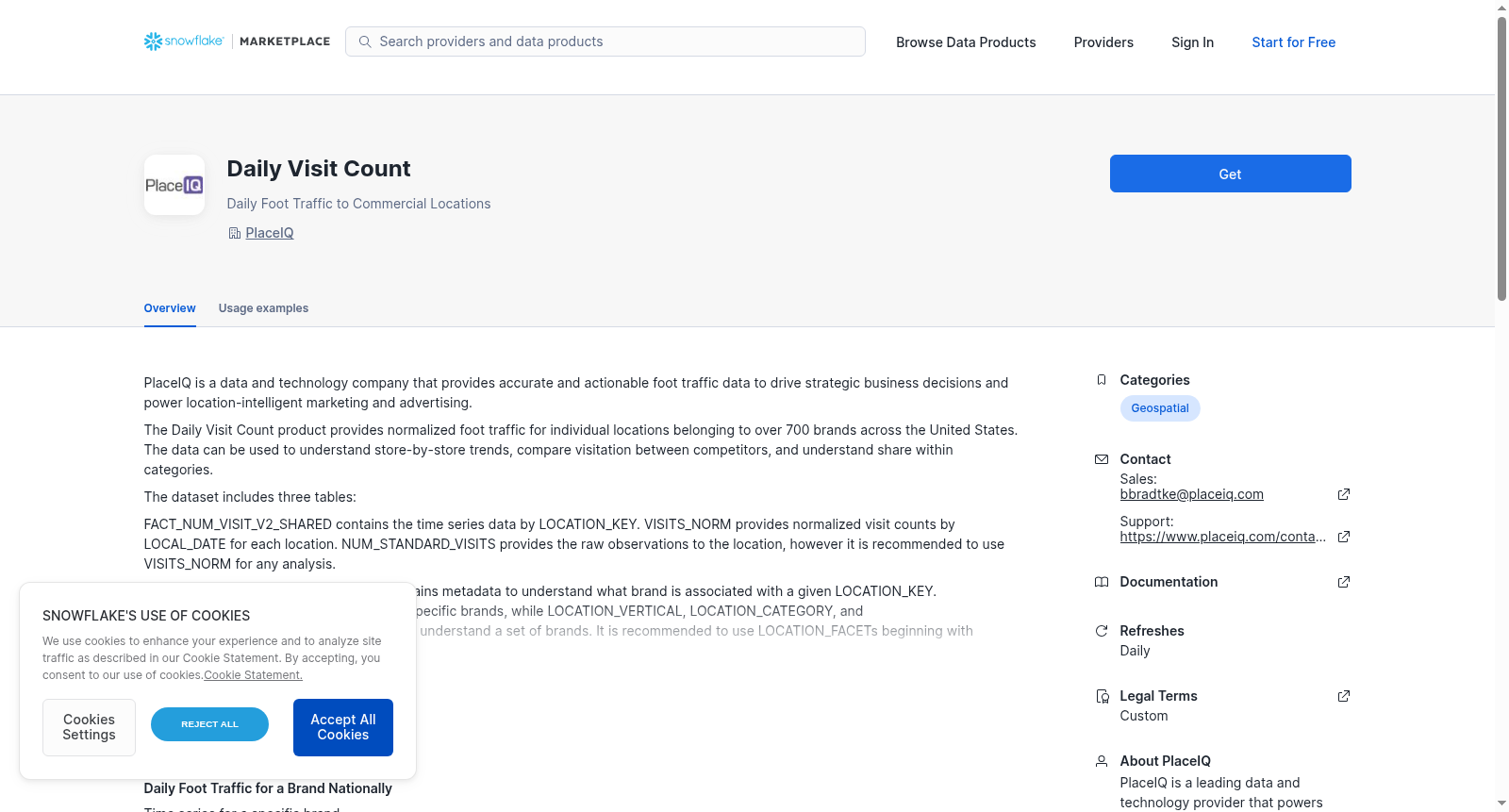Viewport: 1509px width, 812px height.
Task: Open Legal Terms external link icon
Action: [1344, 696]
